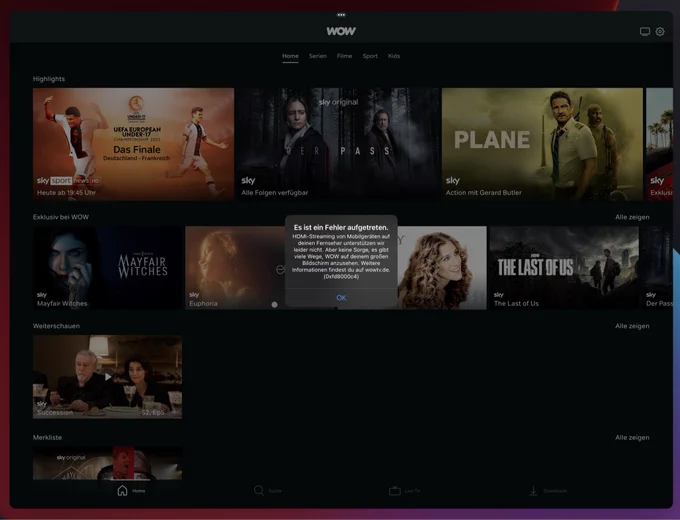Click the 'S2, Ep5' episode label

[x=153, y=412]
